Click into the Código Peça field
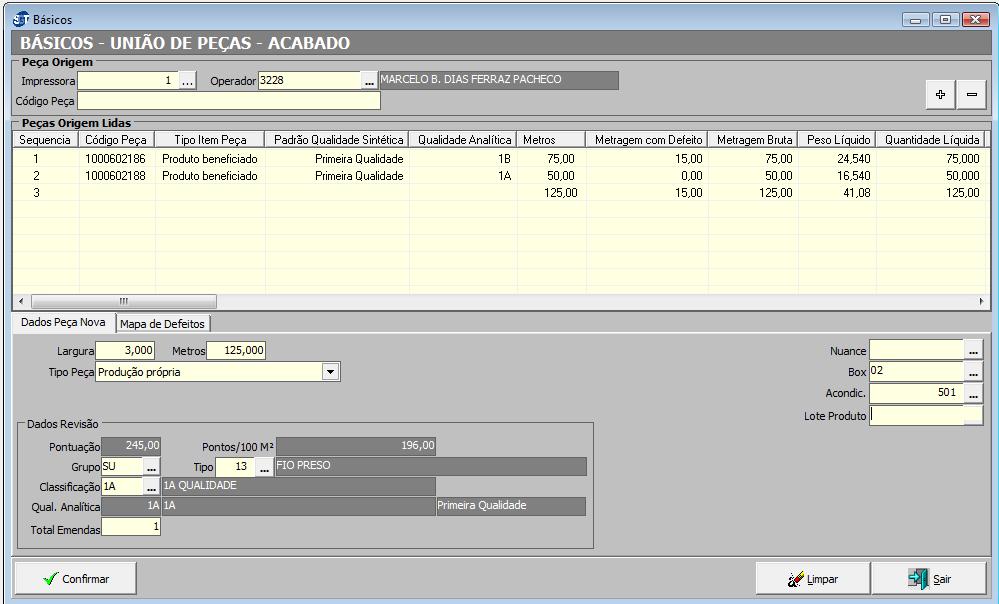The width and height of the screenshot is (999, 604). point(229,101)
